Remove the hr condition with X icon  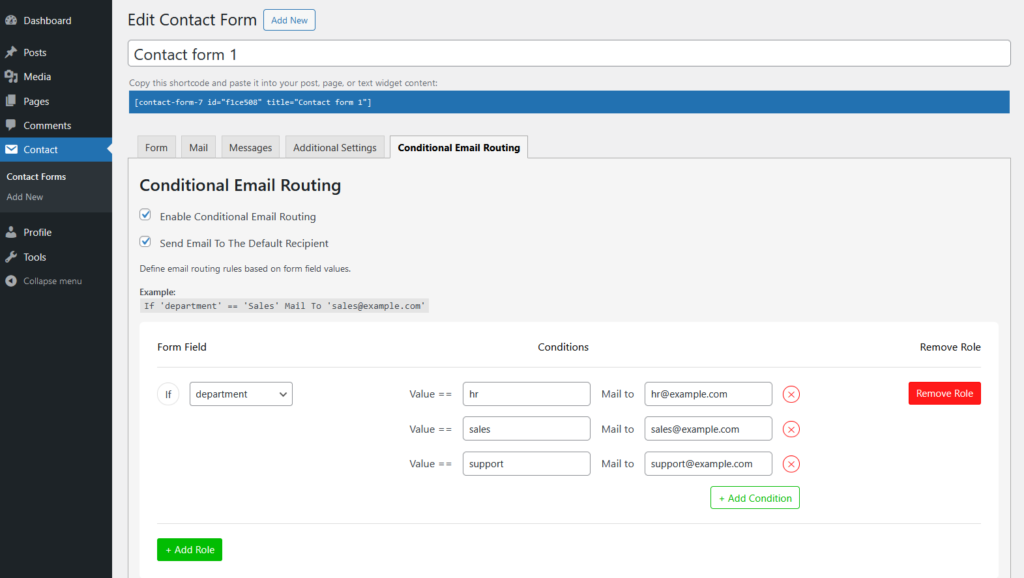(x=791, y=394)
